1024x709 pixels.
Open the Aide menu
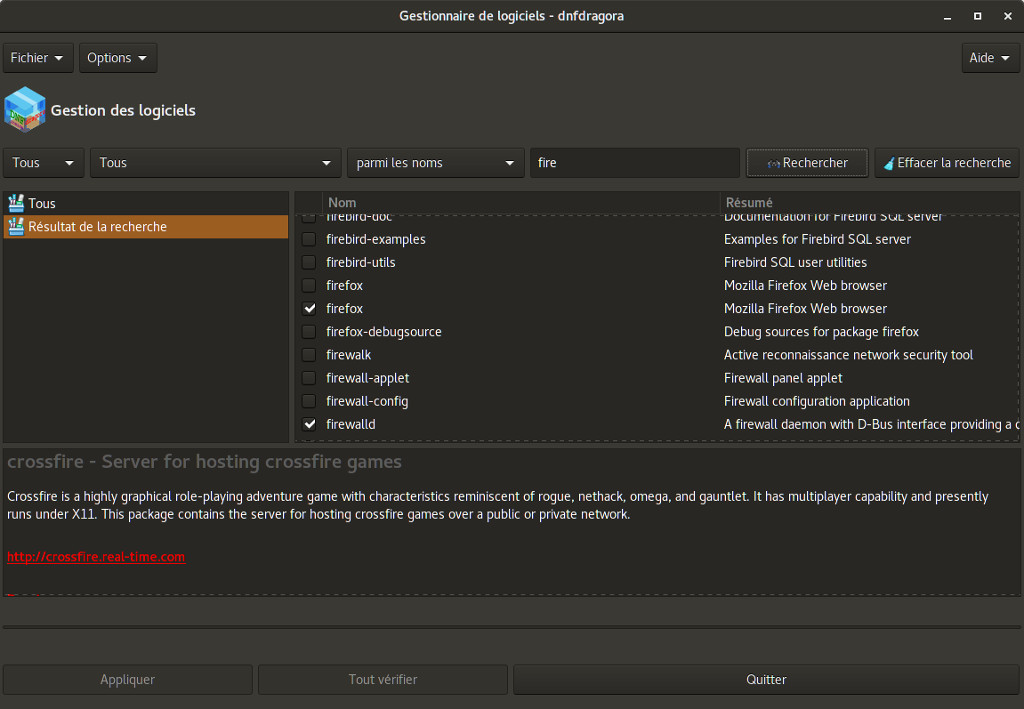point(990,58)
